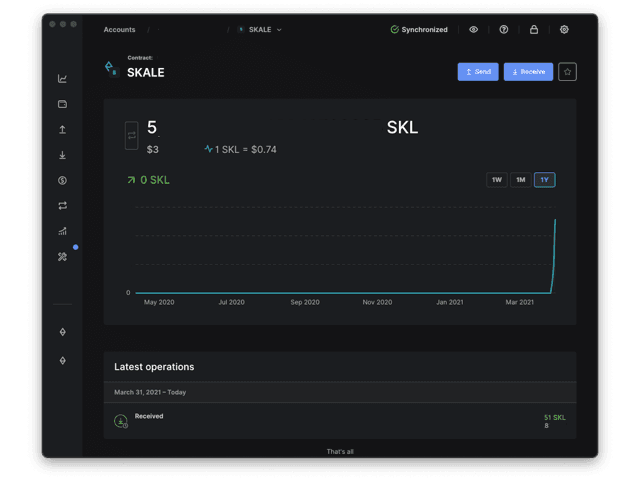This screenshot has height=480, width=640.
Task: Click Accounts in the breadcrumb
Action: [119, 30]
